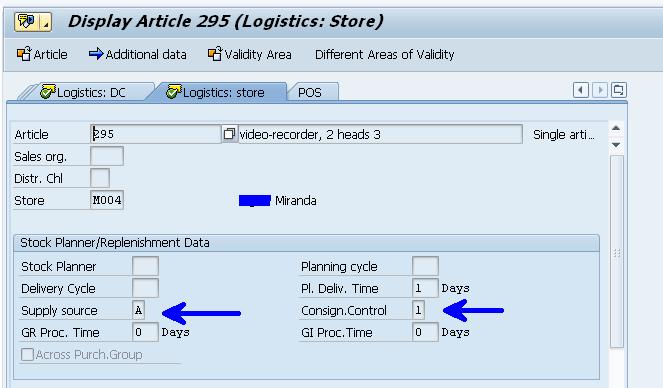
Task: Click the Delivery Cycle field
Action: coord(145,289)
